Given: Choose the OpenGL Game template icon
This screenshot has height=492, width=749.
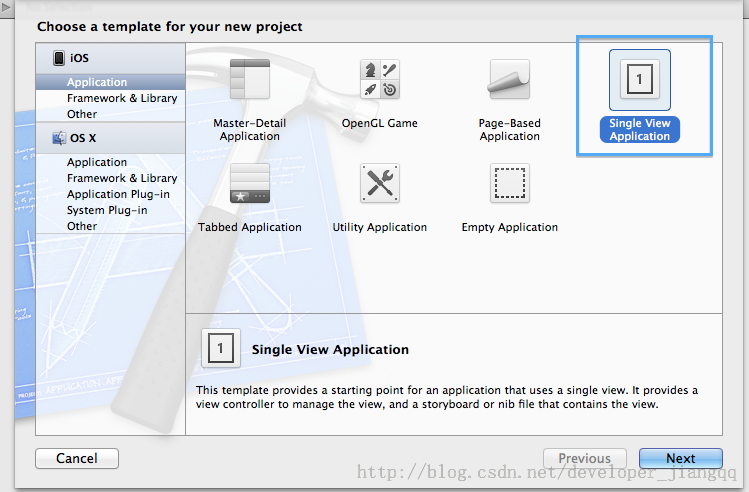Looking at the screenshot, I should click(379, 80).
